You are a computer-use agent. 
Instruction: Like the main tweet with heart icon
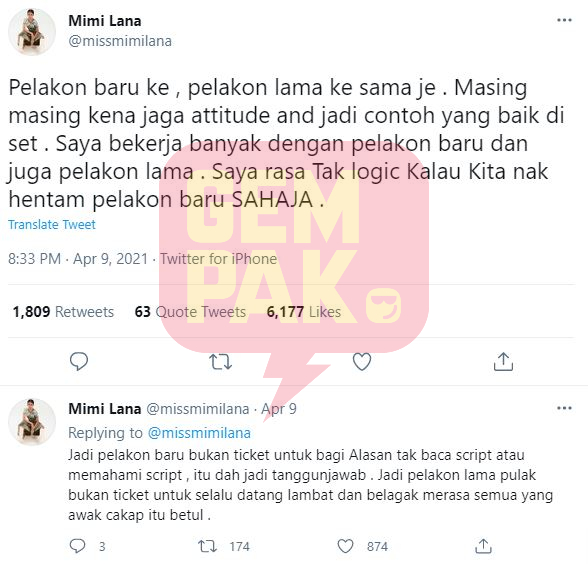(362, 362)
